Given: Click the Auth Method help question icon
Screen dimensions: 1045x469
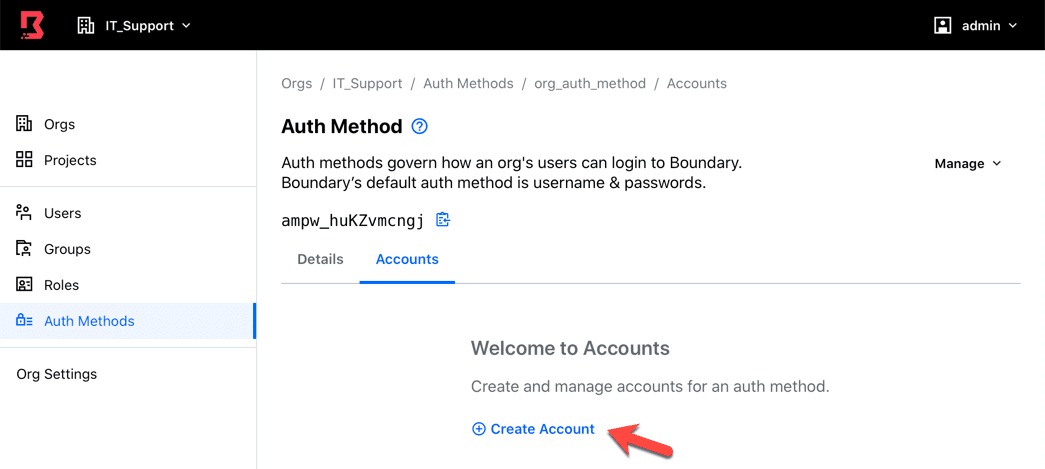Looking at the screenshot, I should 420,127.
